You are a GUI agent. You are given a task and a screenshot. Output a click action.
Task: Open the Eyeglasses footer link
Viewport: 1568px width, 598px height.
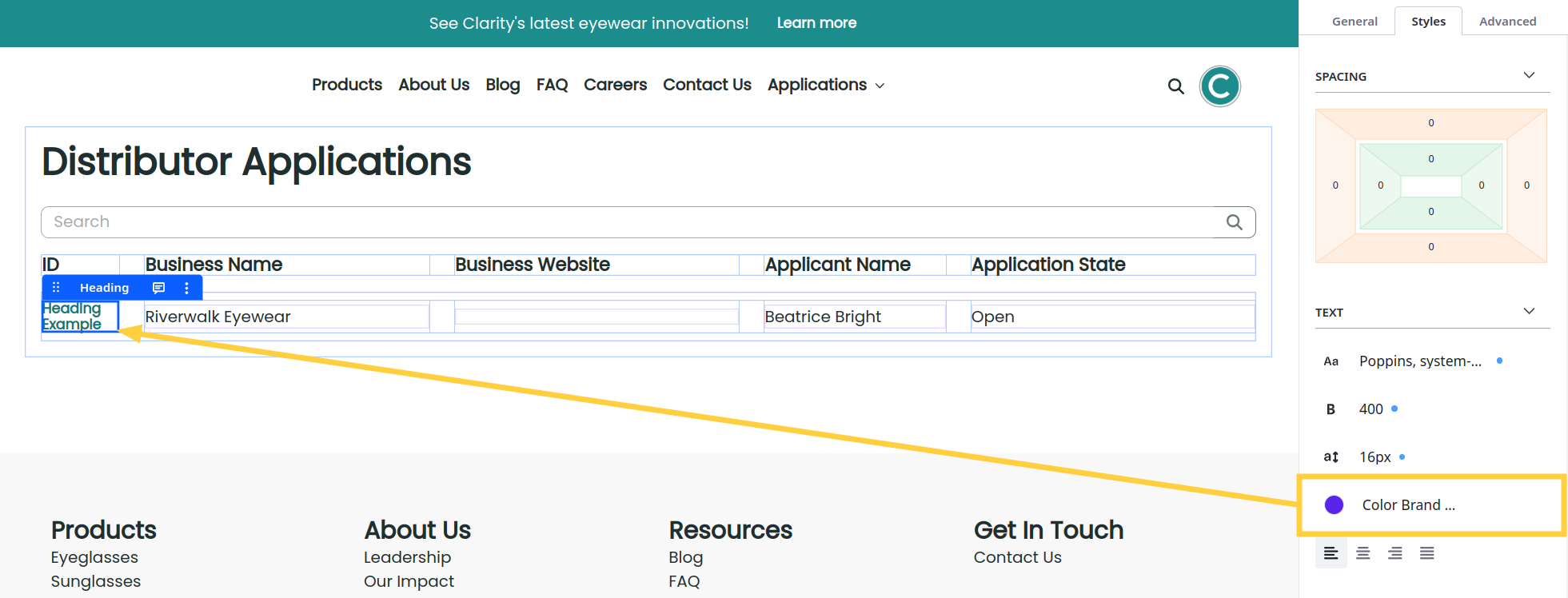coord(94,557)
